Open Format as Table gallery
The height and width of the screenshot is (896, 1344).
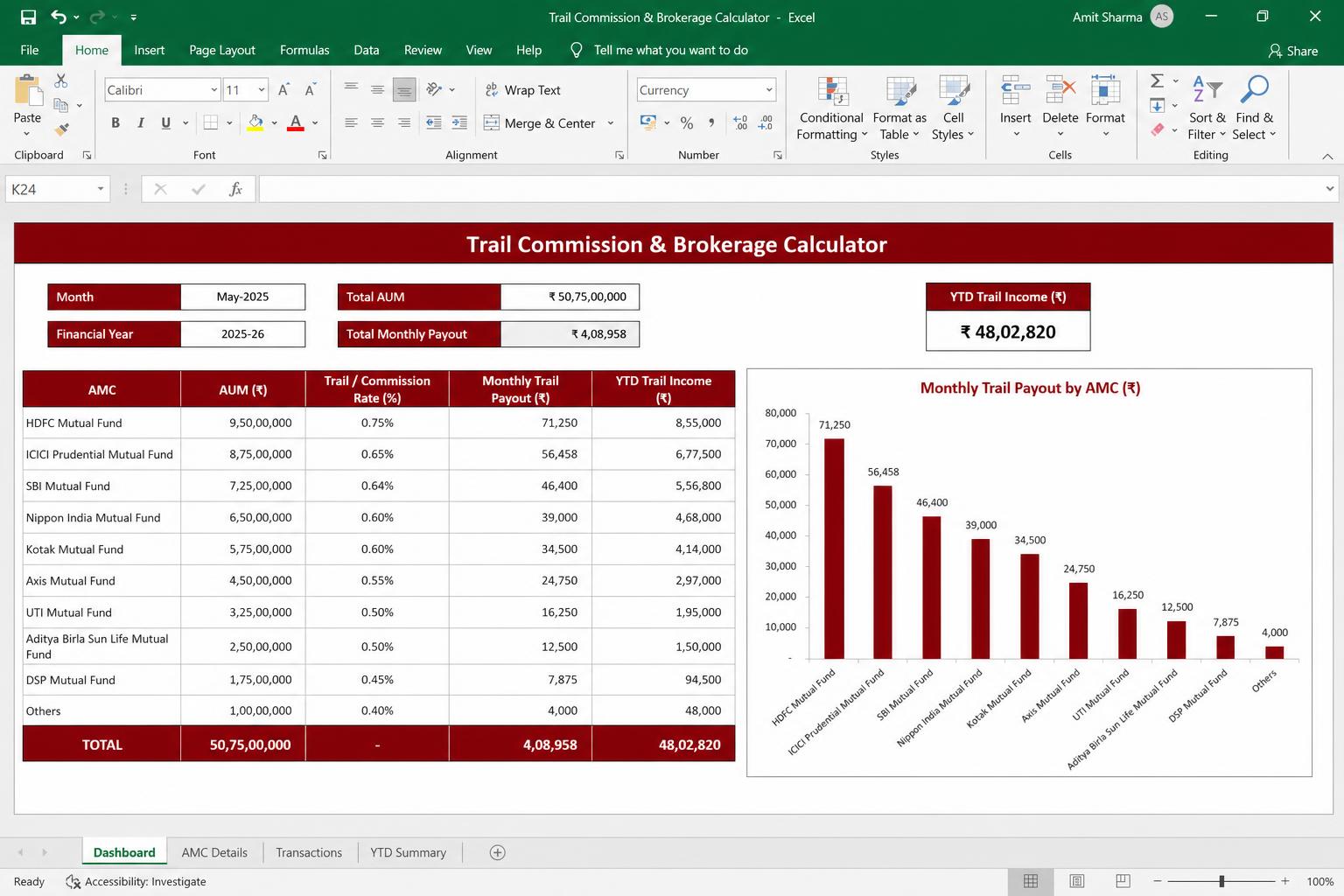[899, 108]
